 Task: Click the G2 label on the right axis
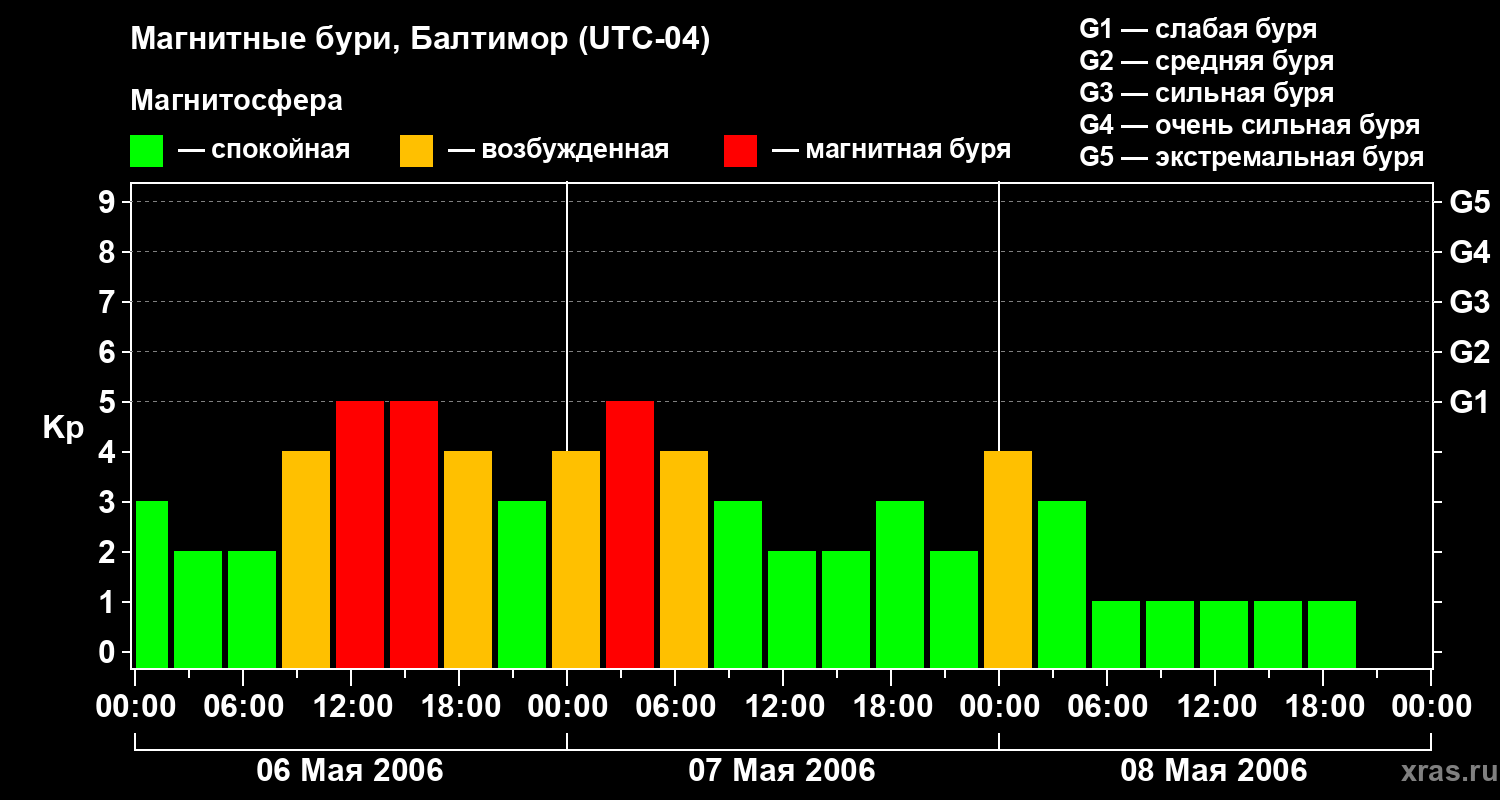pos(1469,352)
